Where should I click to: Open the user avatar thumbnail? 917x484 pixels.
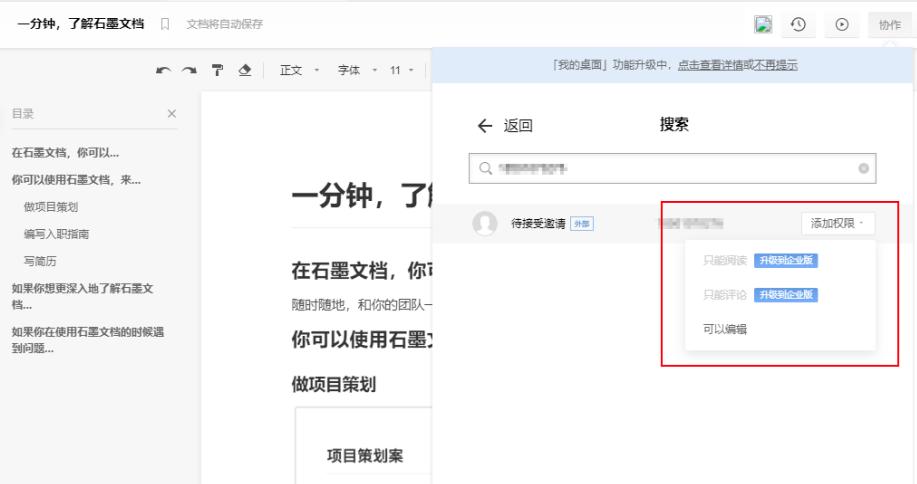coord(763,24)
